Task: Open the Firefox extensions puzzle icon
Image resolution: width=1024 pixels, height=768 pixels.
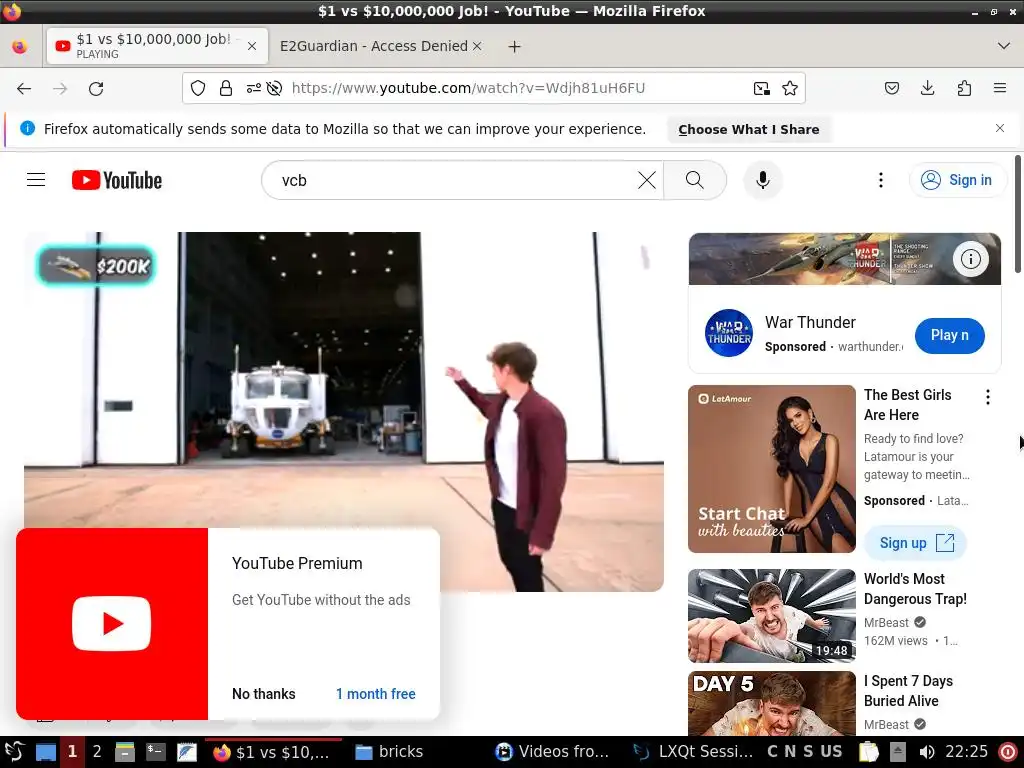Action: pyautogui.click(x=964, y=88)
